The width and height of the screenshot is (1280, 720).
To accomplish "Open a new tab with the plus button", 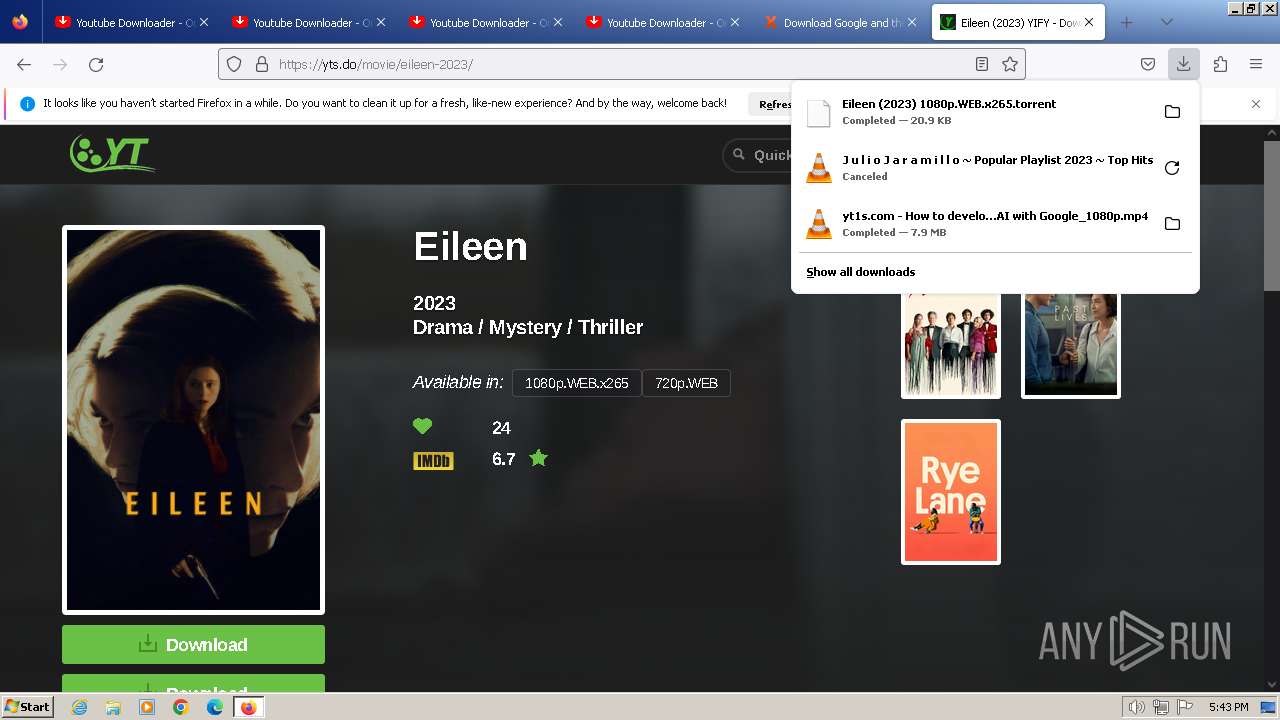I will 1126,22.
